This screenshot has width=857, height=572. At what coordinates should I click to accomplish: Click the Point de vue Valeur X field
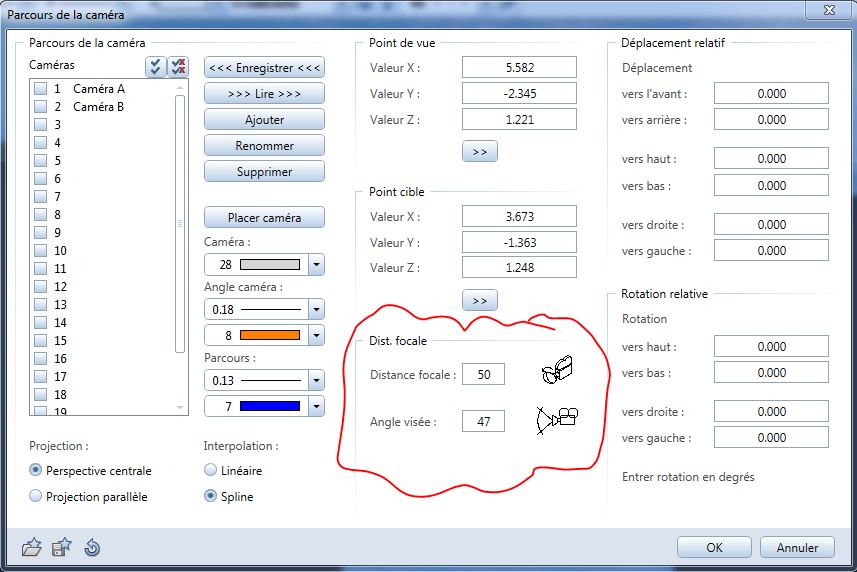click(x=519, y=67)
